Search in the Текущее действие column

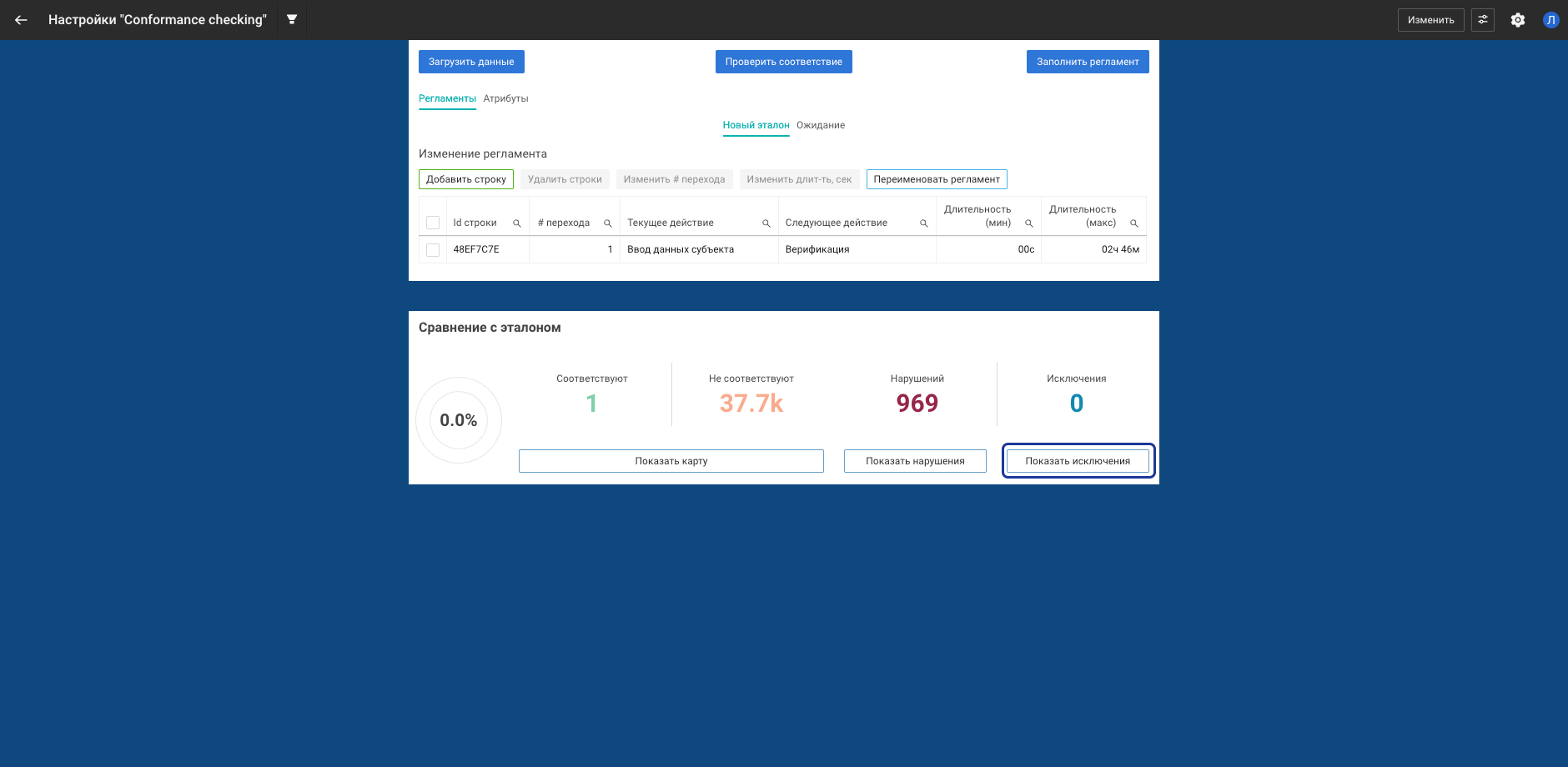pos(766,223)
